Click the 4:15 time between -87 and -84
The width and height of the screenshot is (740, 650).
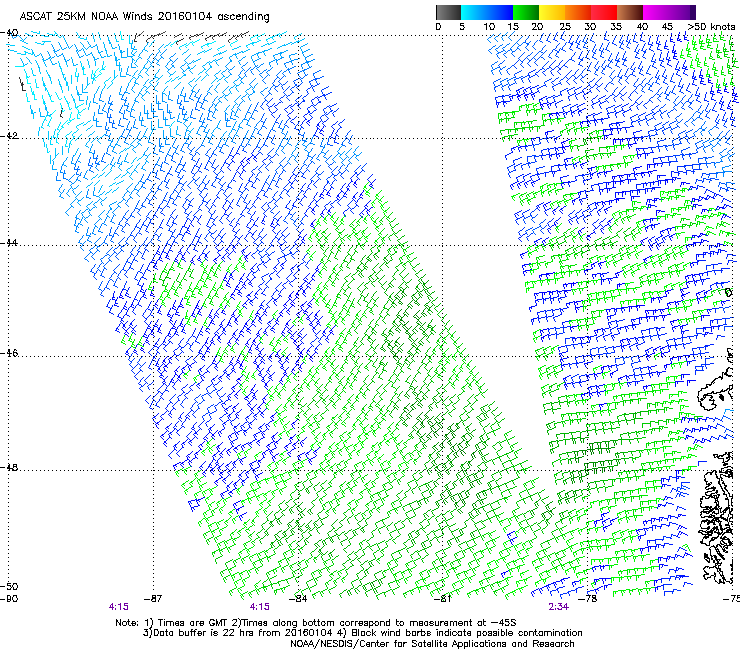click(260, 607)
